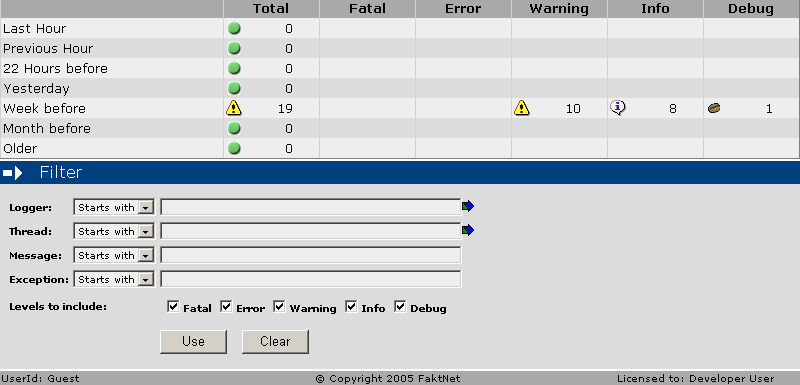Uncheck the Debug level checkbox
The image size is (800, 385).
[400, 306]
